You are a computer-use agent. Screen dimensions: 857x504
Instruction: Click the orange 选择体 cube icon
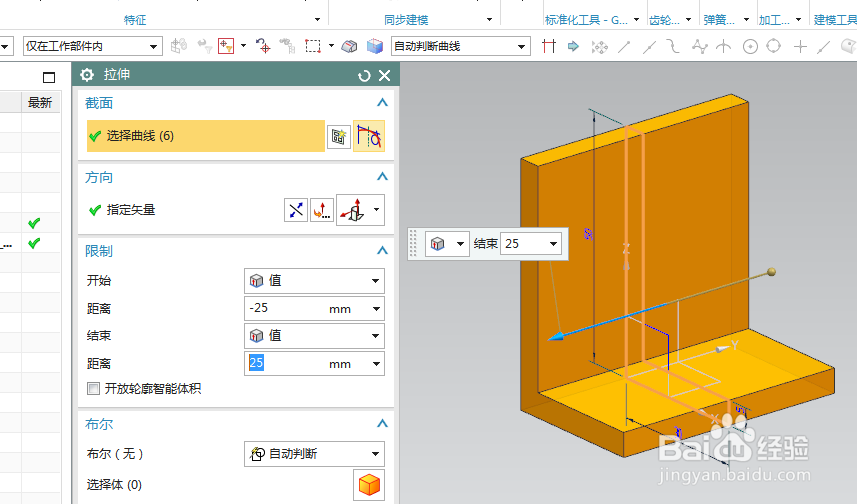click(369, 485)
